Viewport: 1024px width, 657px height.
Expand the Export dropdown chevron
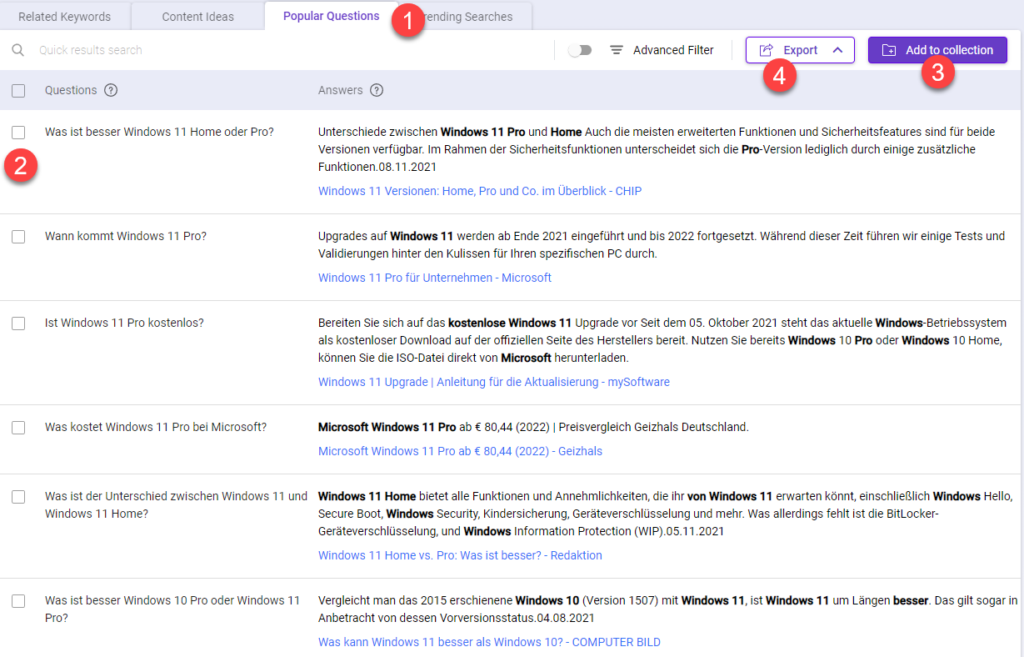point(838,50)
